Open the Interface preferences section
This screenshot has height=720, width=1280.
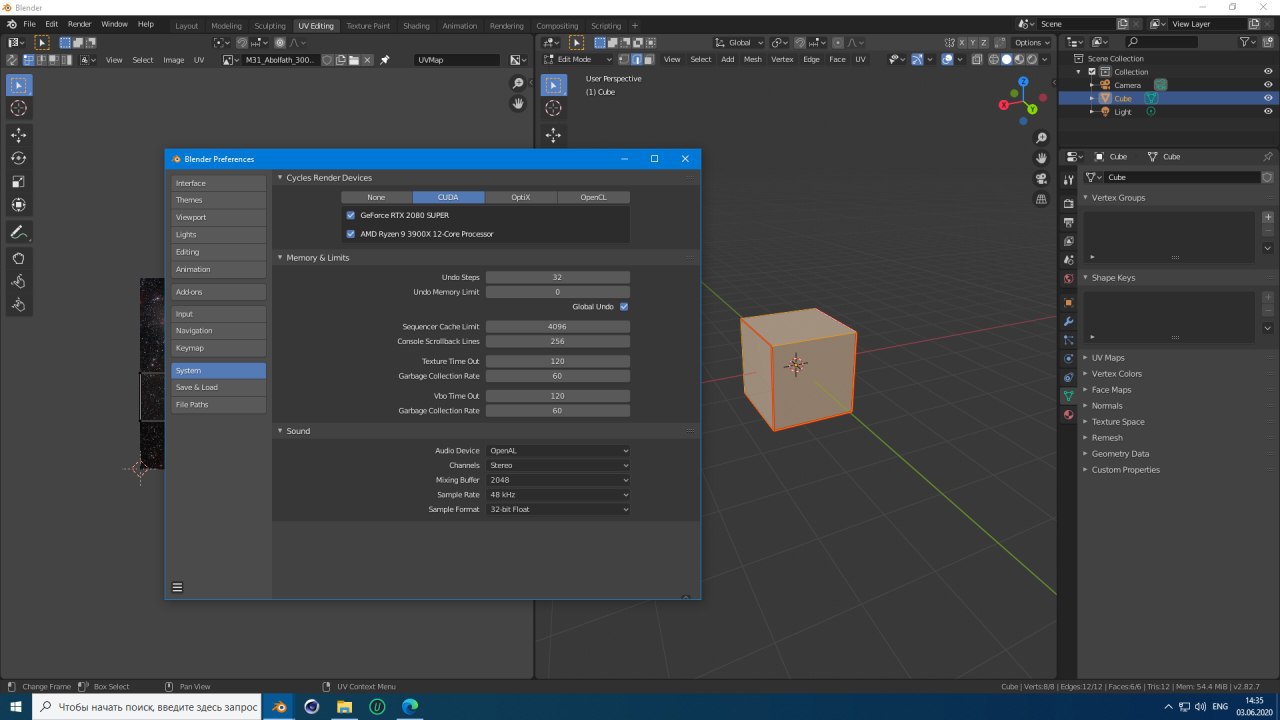click(x=218, y=183)
